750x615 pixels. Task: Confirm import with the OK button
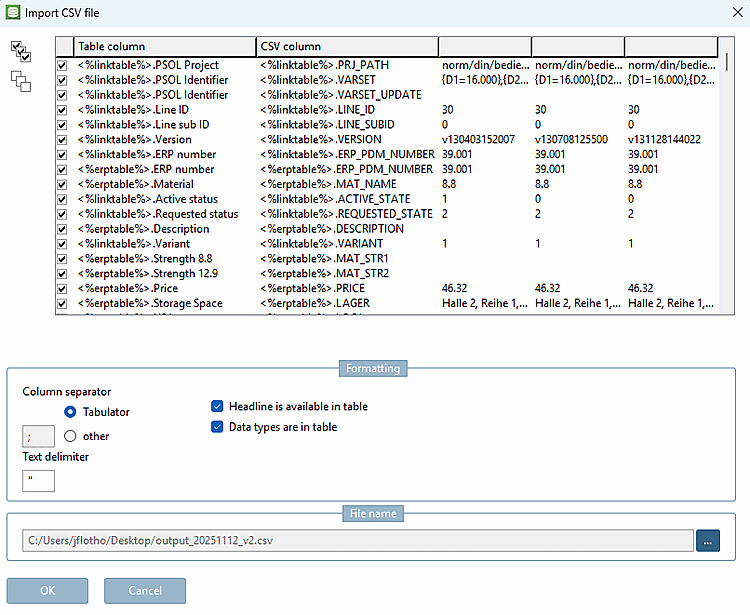pos(47,591)
